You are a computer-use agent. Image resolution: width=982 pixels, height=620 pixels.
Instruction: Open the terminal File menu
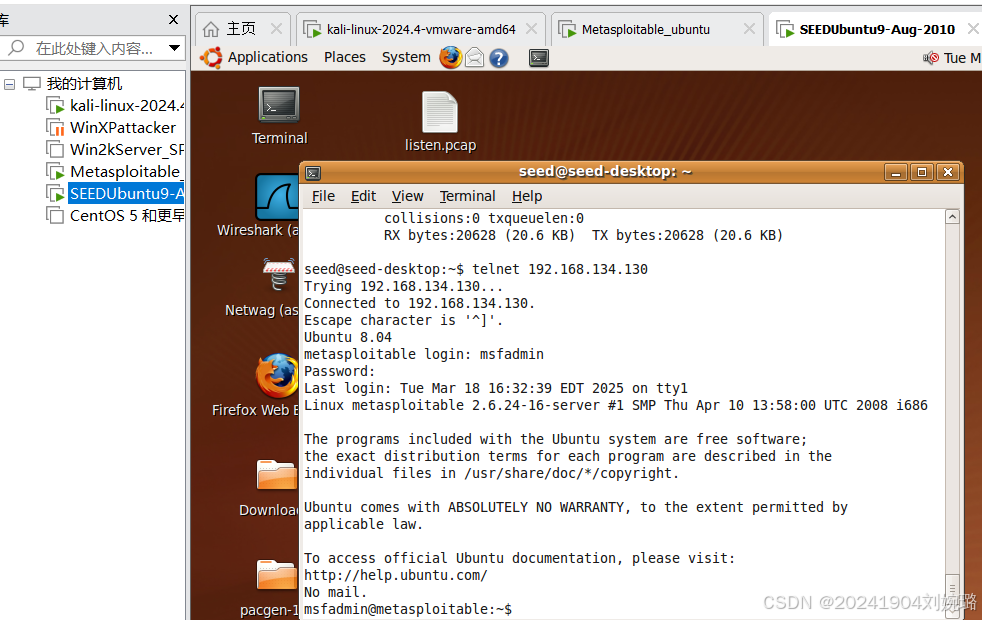point(323,196)
